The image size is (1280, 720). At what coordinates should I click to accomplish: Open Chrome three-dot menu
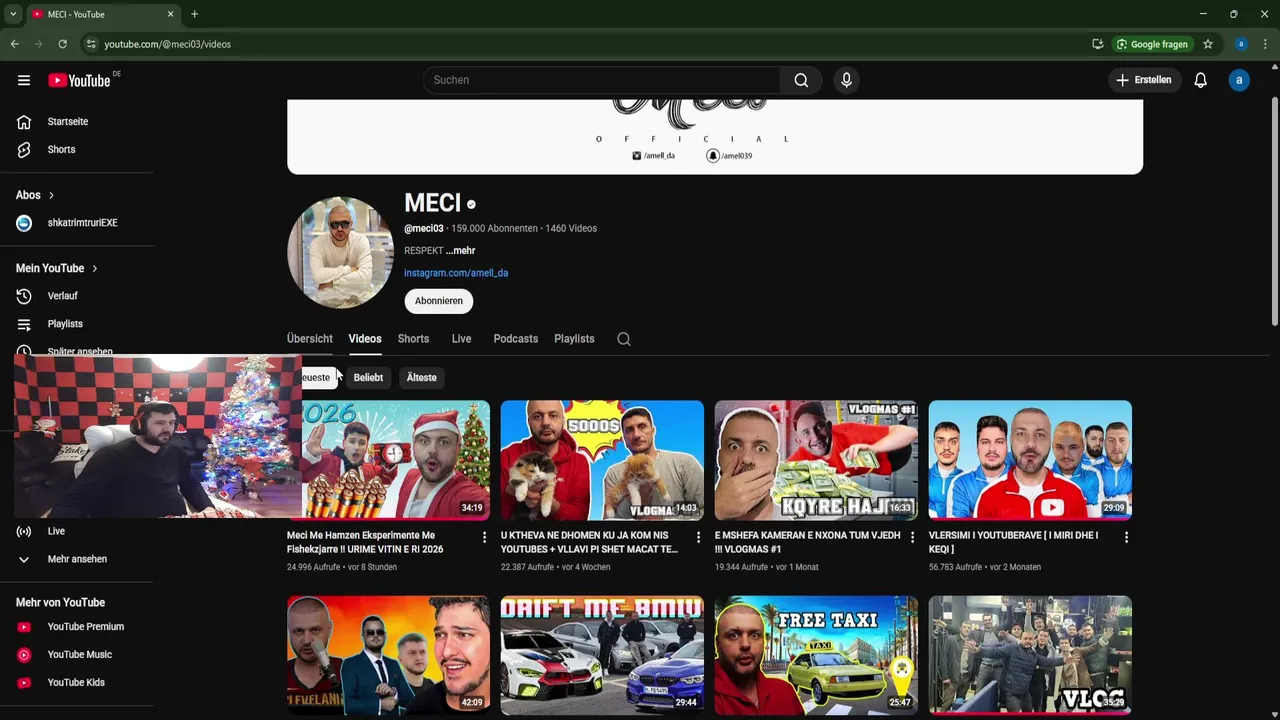point(1266,44)
